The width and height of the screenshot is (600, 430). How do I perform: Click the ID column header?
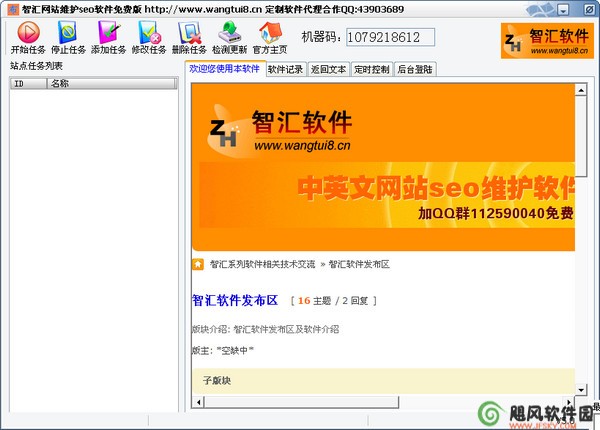click(29, 83)
